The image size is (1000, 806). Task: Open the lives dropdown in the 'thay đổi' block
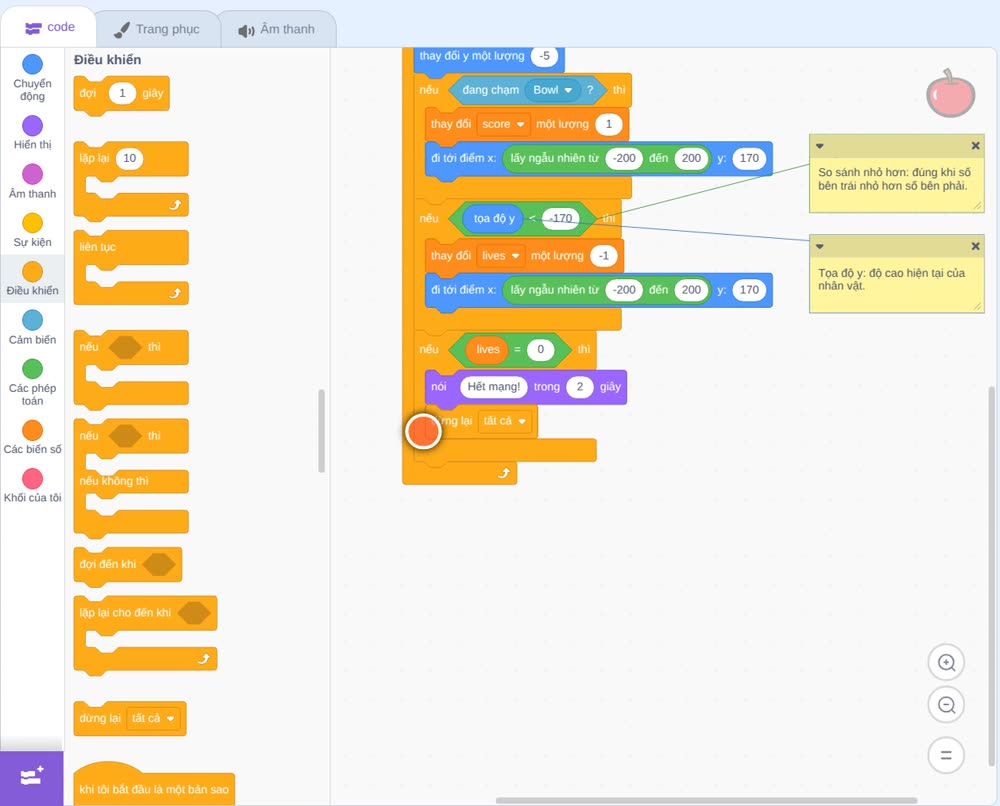(x=500, y=256)
